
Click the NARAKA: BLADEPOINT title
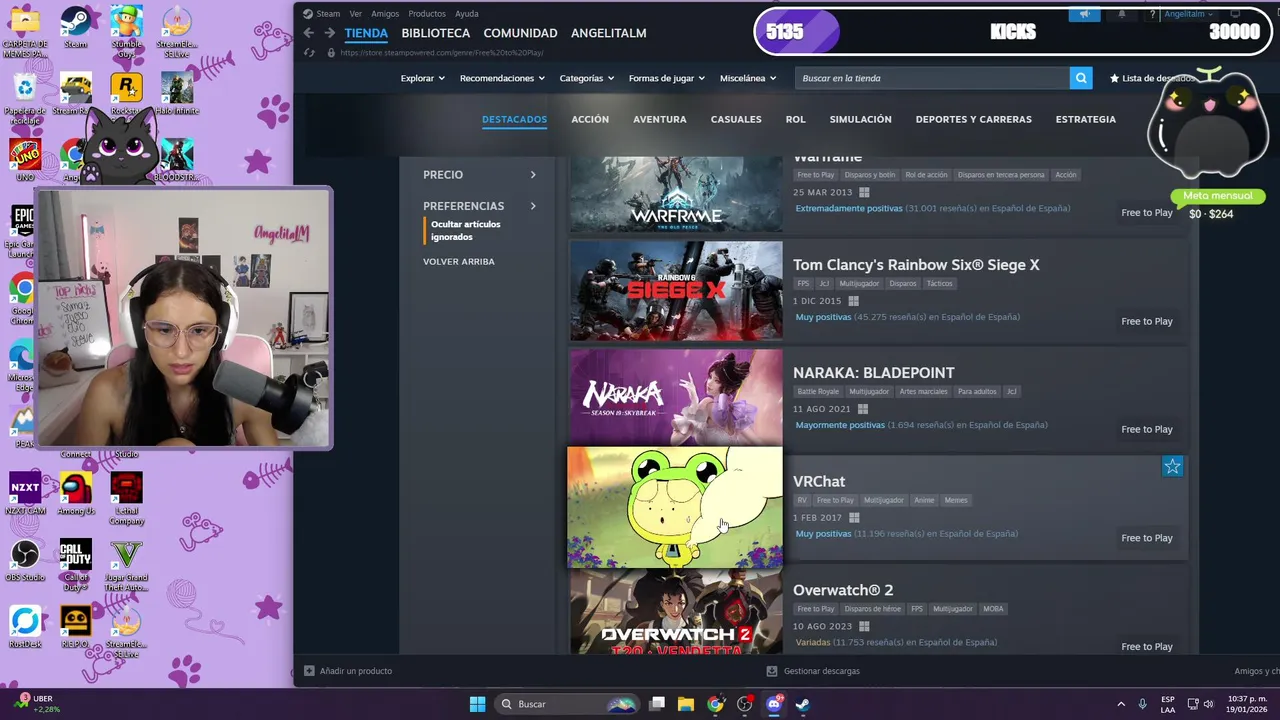click(x=873, y=373)
